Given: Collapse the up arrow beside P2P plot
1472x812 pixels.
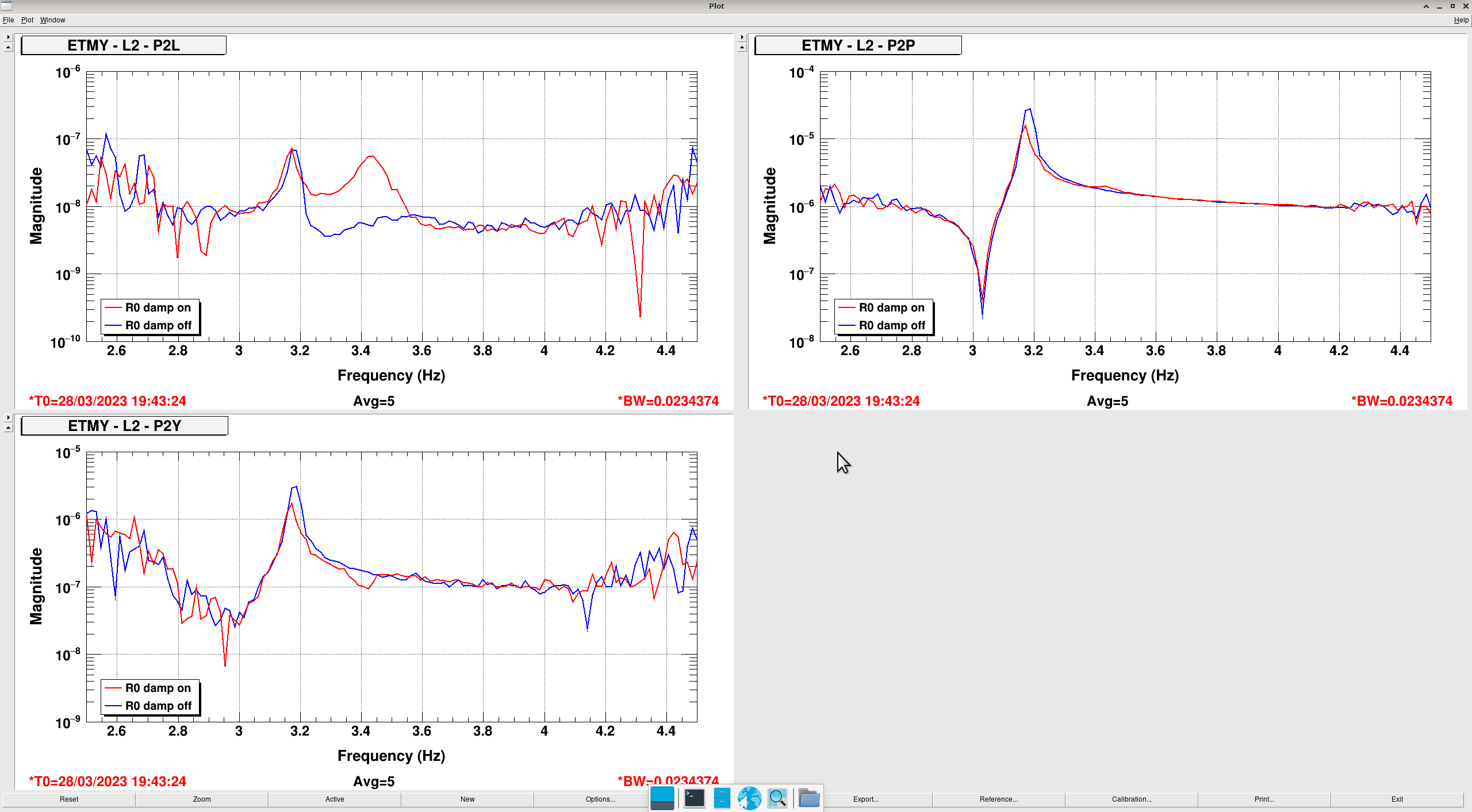Looking at the screenshot, I should click(742, 48).
